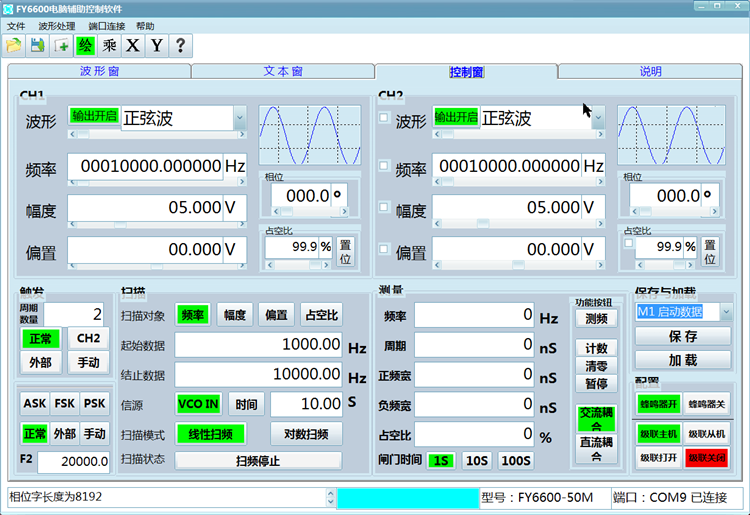Screen dimensions: 750x515
Task: Click the green 绘 draw toolbar icon
Action: 85,45
